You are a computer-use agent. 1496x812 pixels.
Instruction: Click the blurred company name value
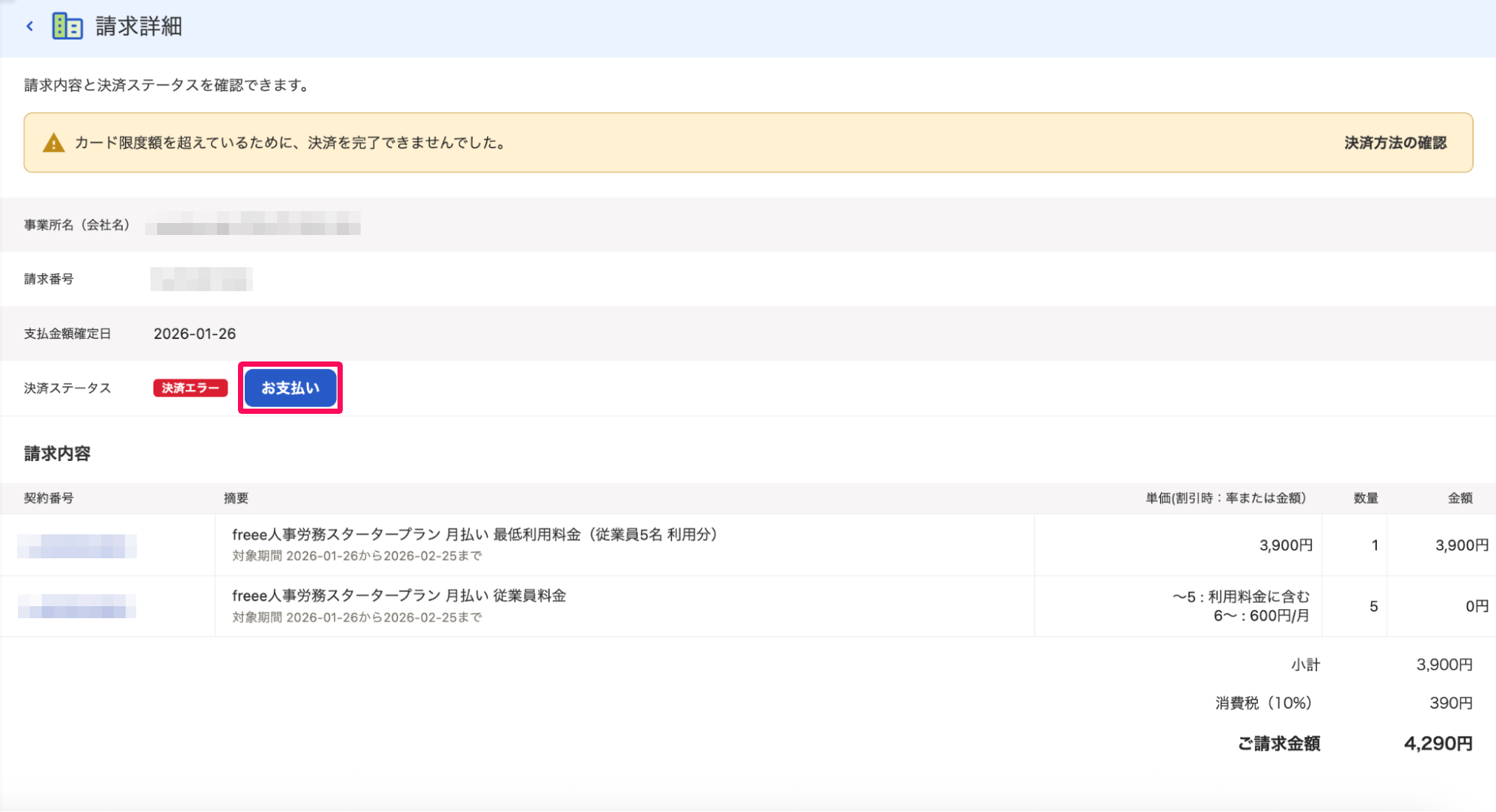[x=253, y=224]
